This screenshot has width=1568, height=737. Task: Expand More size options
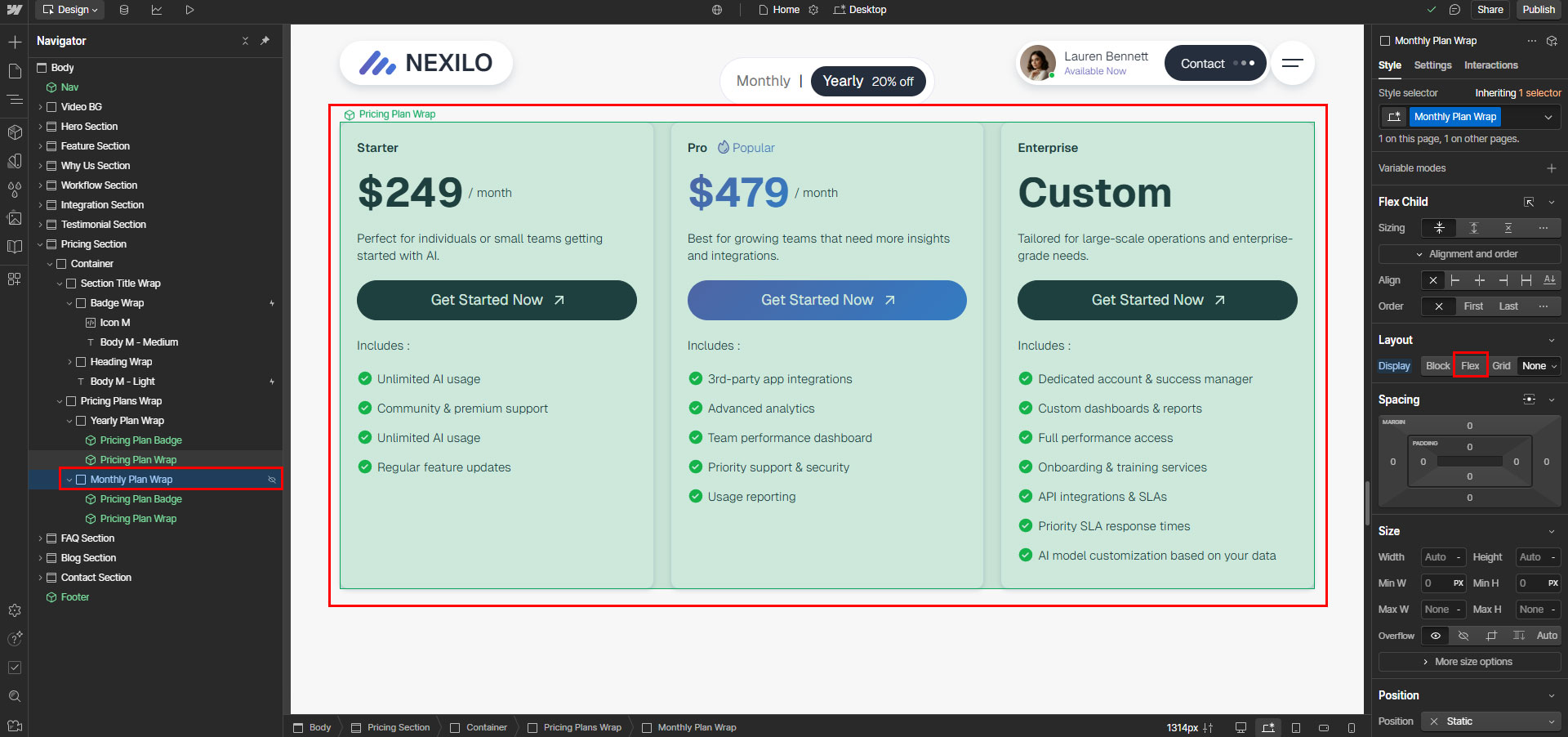click(1469, 662)
